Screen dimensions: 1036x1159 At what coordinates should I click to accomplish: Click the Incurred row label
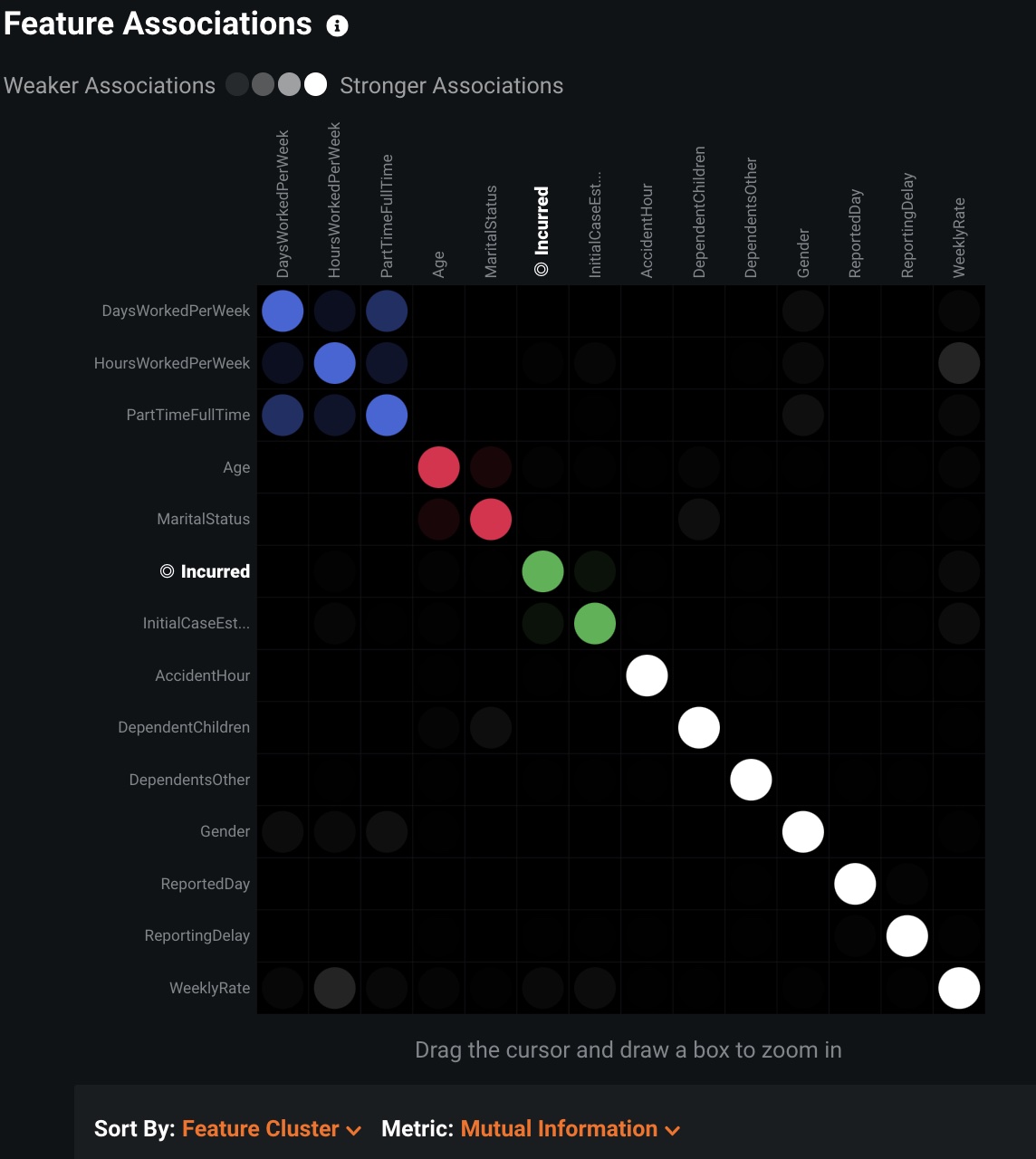[x=215, y=571]
